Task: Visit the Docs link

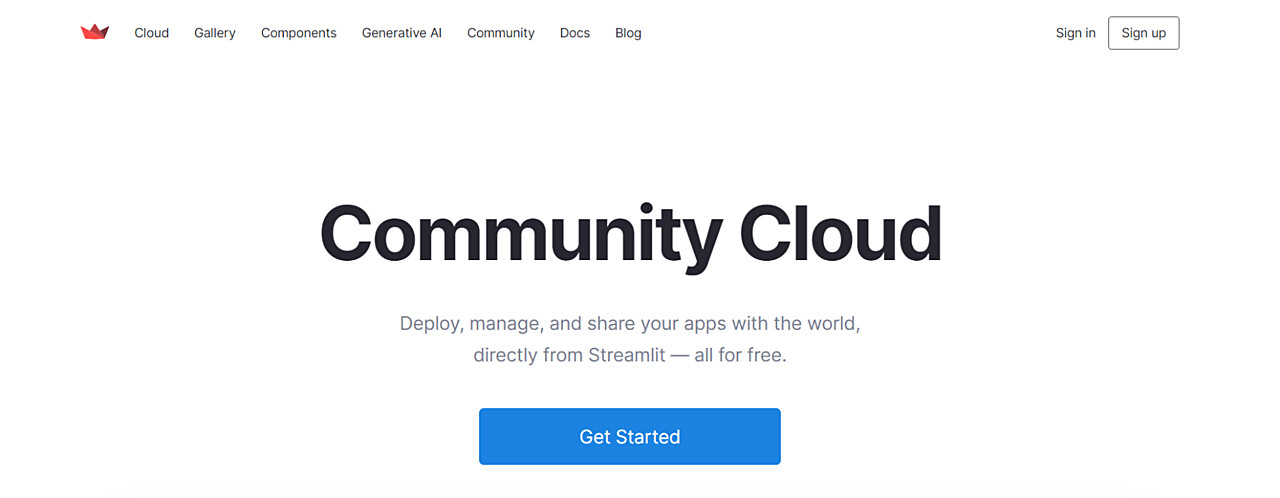Action: pos(575,33)
